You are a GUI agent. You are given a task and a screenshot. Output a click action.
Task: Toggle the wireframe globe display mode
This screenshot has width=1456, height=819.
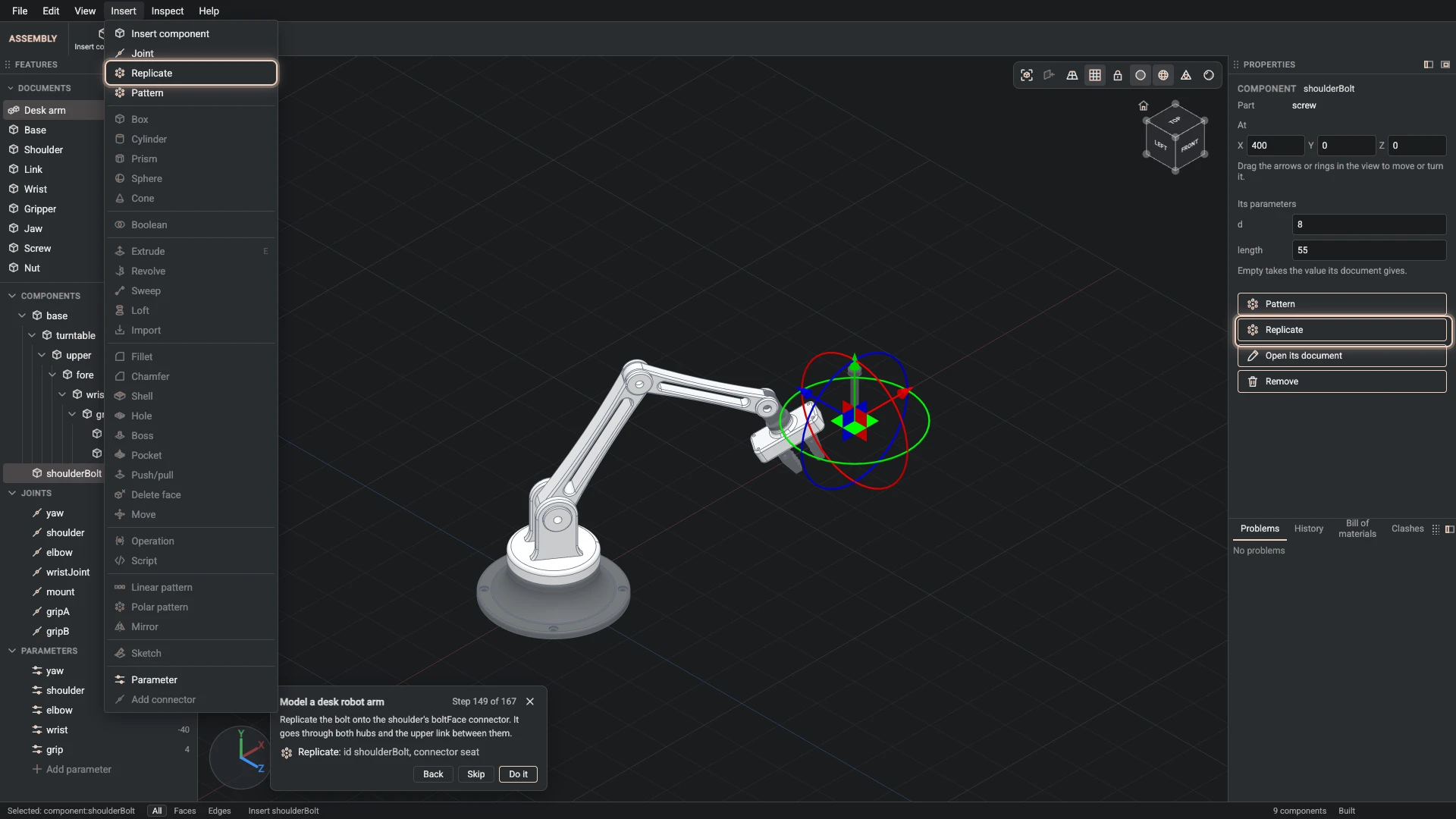click(x=1163, y=75)
